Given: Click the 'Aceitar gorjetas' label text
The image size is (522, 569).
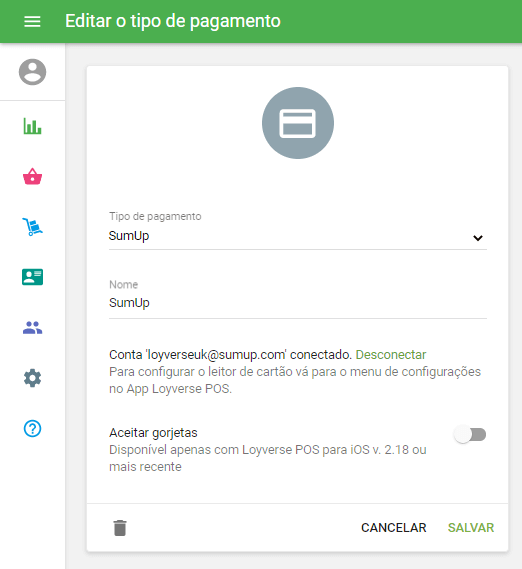Looking at the screenshot, I should (153, 433).
